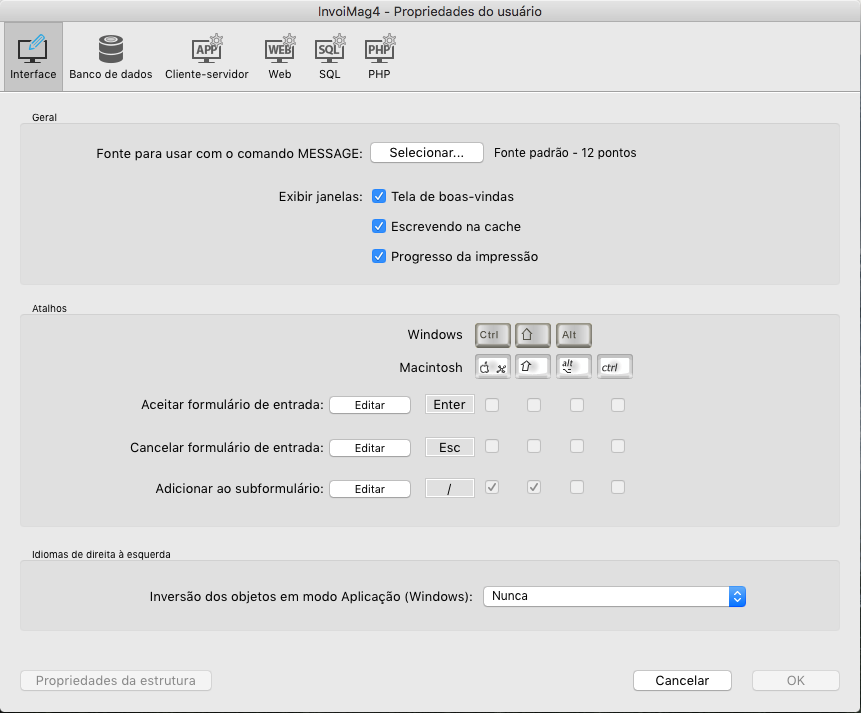
Task: Edit the Cancelar formulário de entrada shortcut
Action: tap(370, 448)
